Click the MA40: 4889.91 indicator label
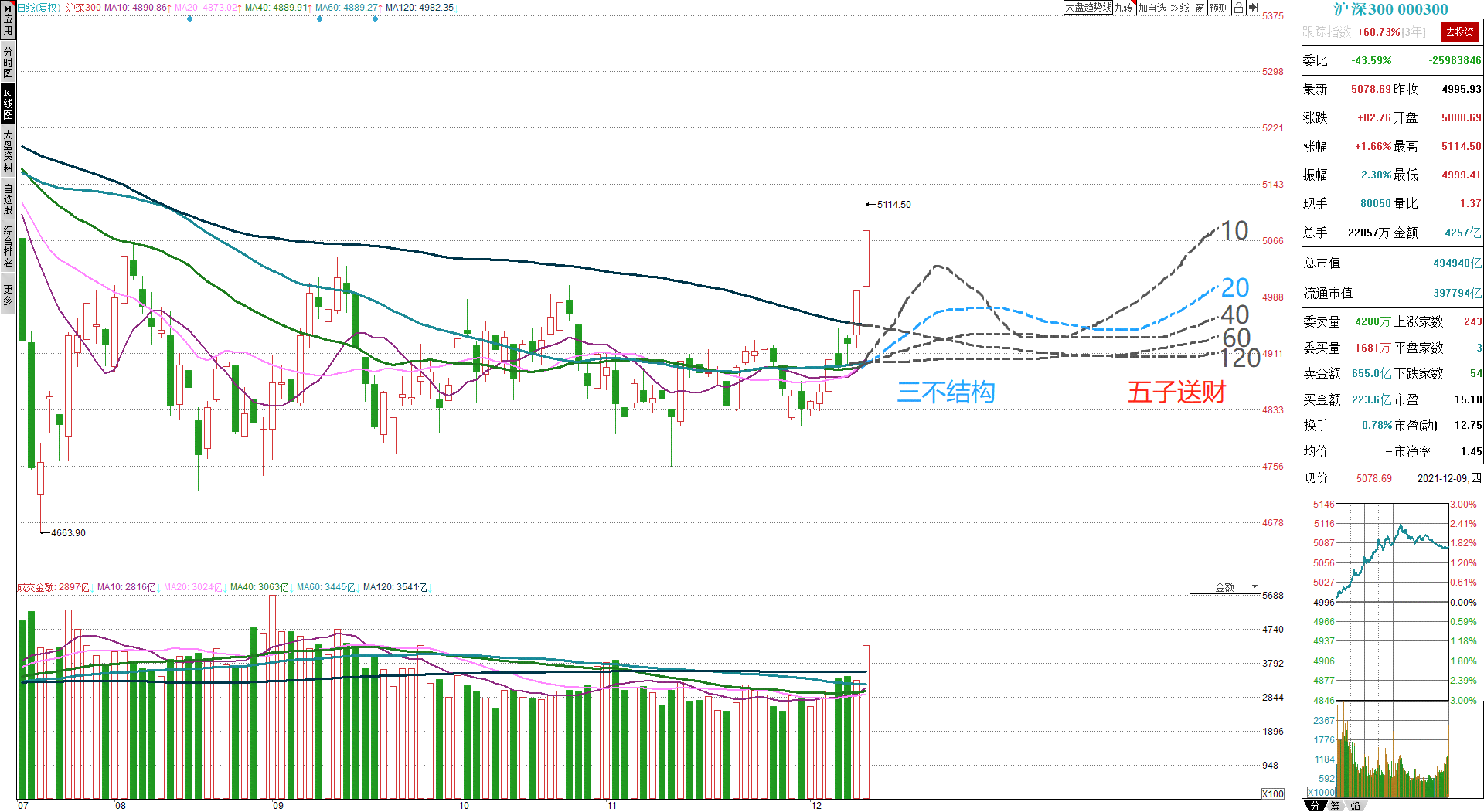Screen dimensions: 1484x812 (277, 8)
